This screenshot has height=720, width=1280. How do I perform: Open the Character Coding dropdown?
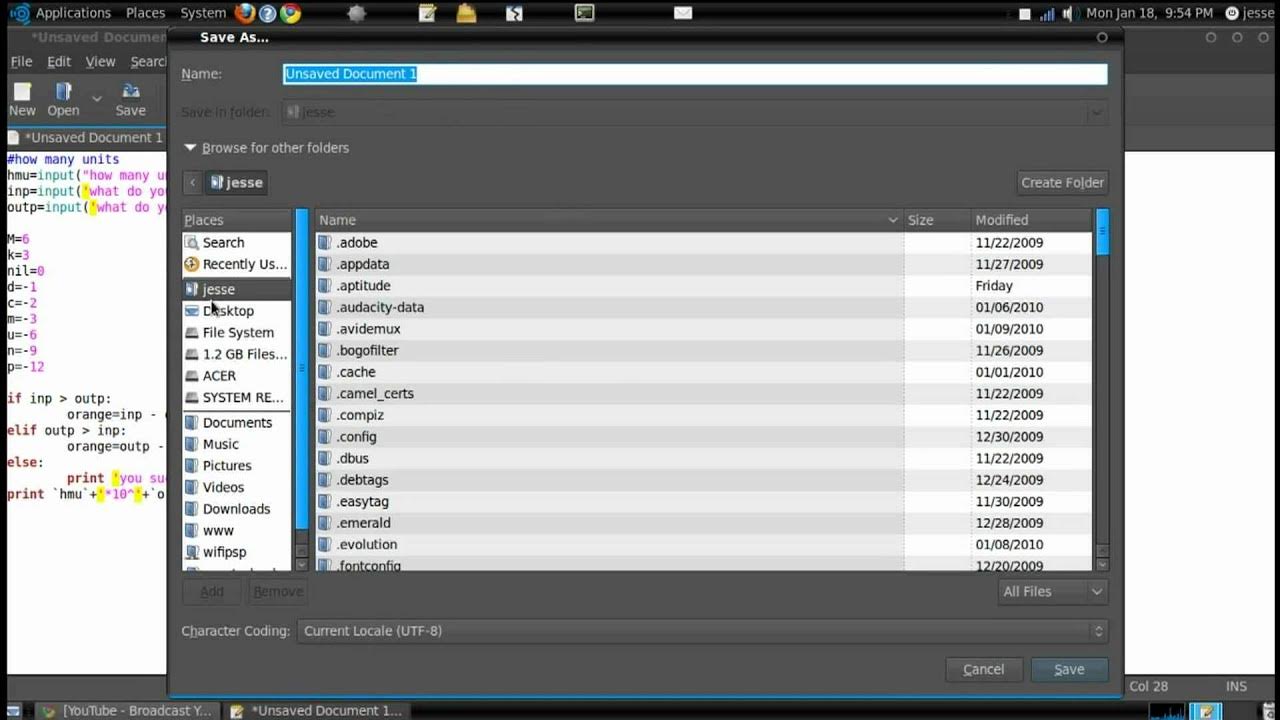702,631
